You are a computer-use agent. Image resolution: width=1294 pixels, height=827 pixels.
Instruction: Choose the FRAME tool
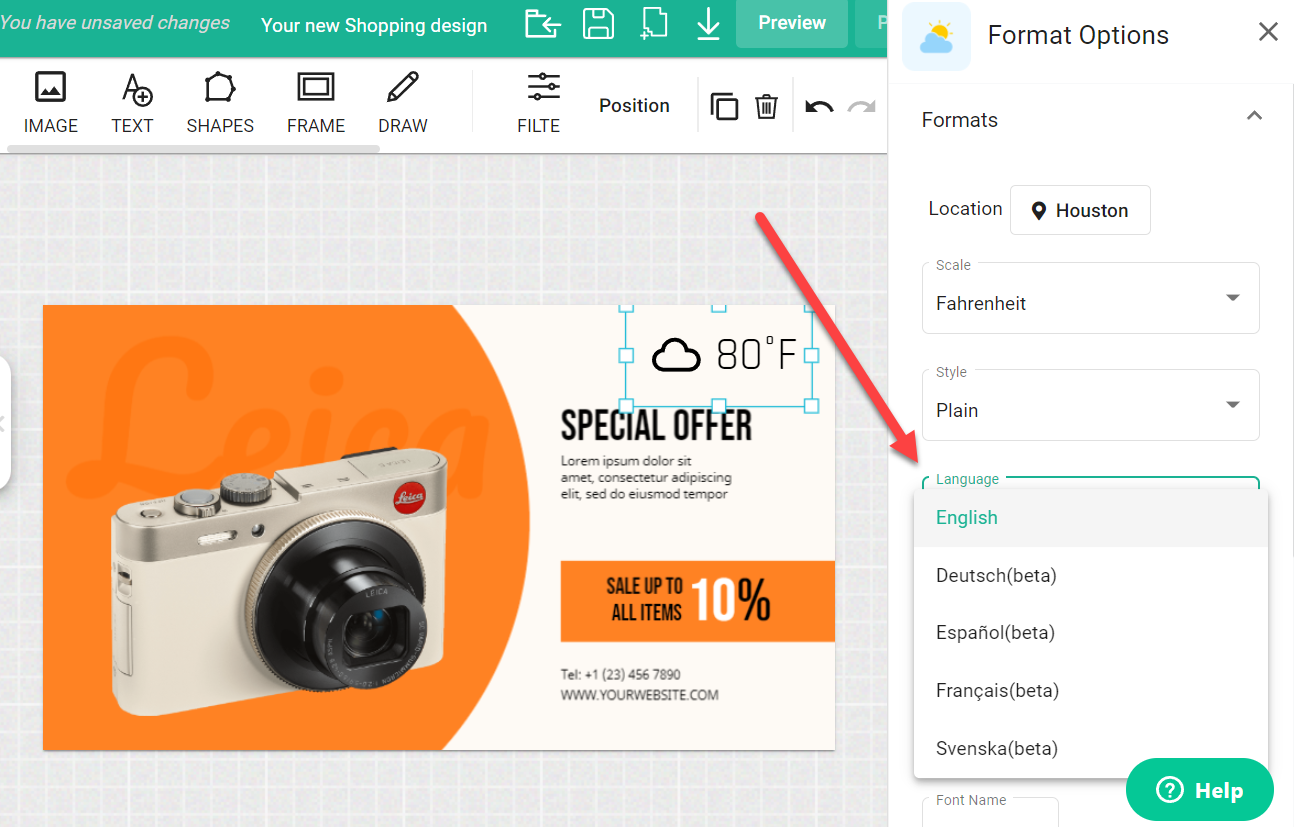[x=316, y=103]
